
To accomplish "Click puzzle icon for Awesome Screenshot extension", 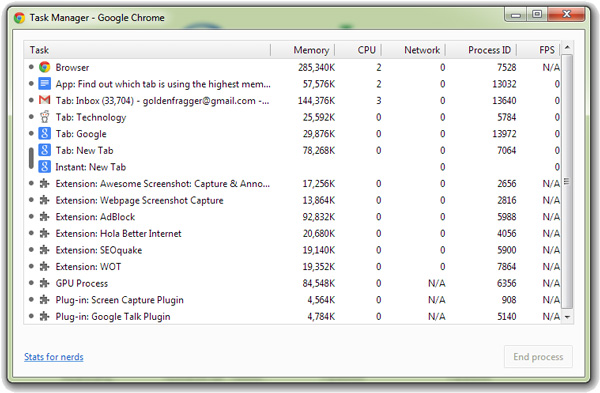I will pyautogui.click(x=44, y=184).
